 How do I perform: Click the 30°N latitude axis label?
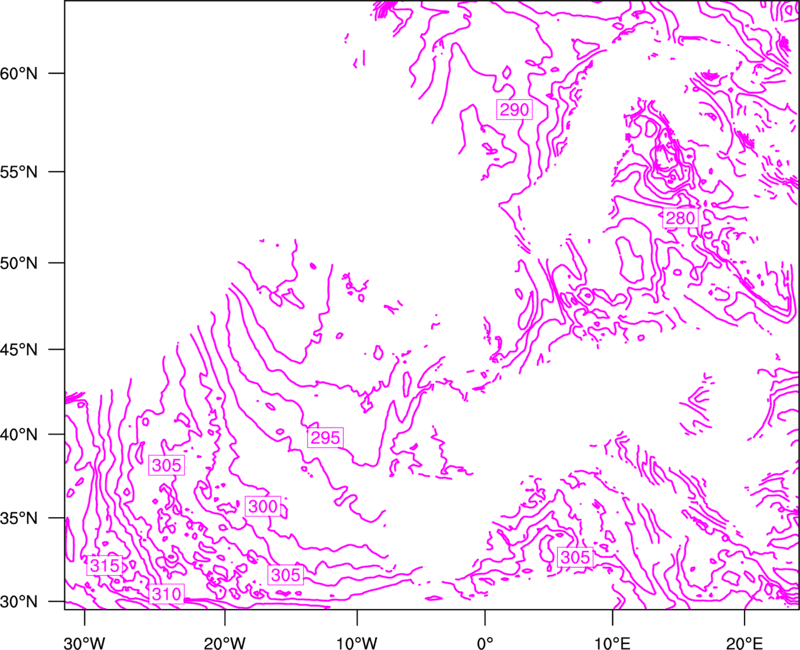click(19, 602)
